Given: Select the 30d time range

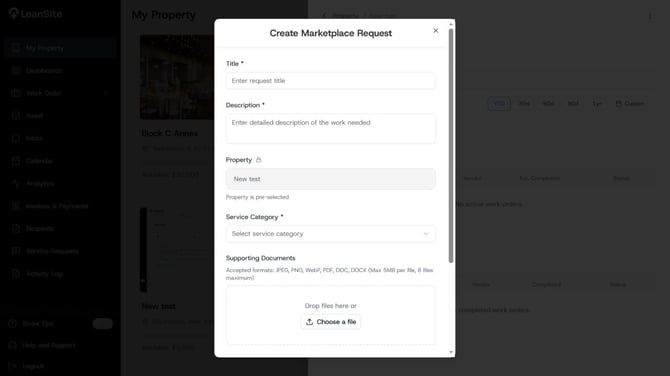Looking at the screenshot, I should tap(524, 103).
